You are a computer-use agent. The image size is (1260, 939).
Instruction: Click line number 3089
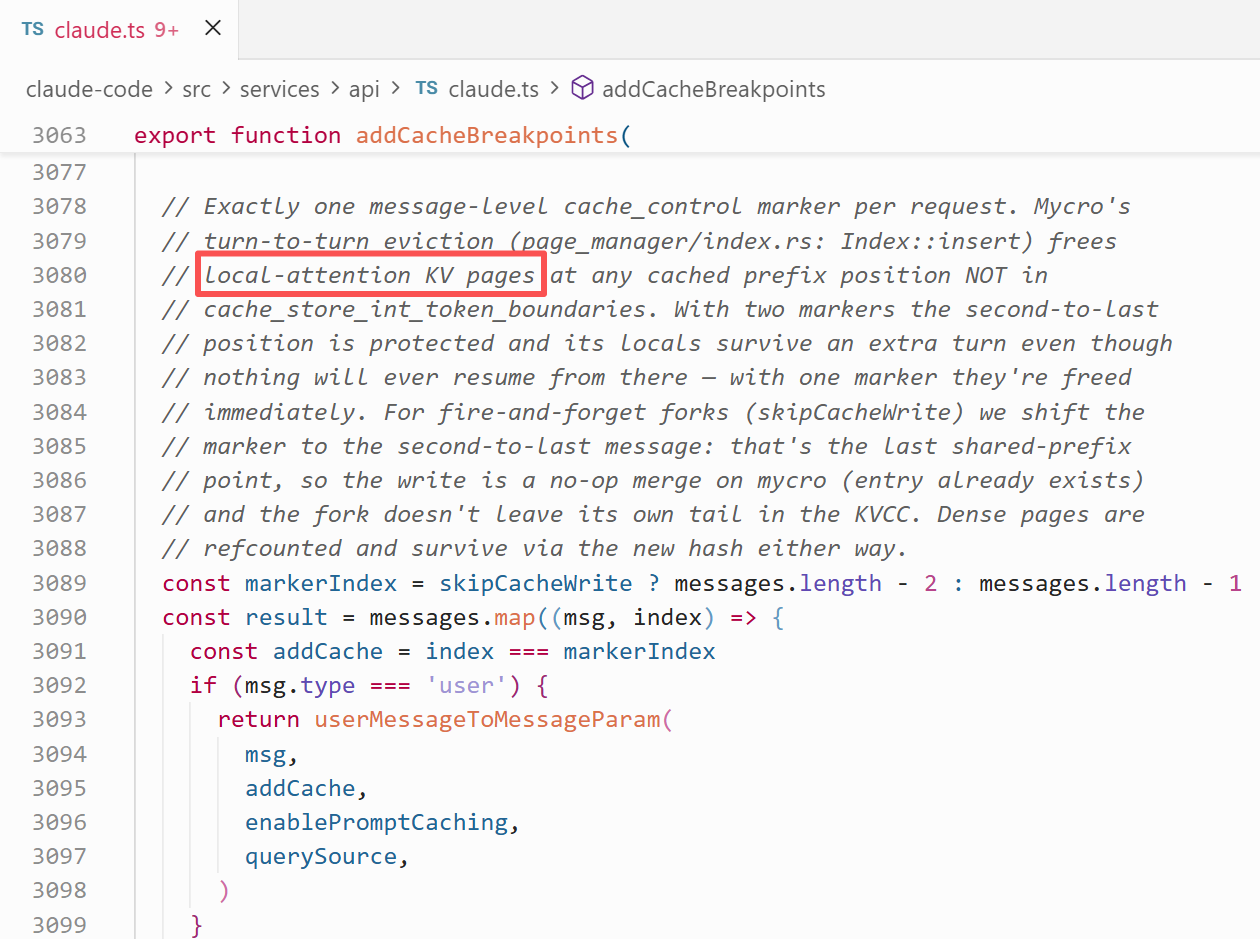click(59, 583)
